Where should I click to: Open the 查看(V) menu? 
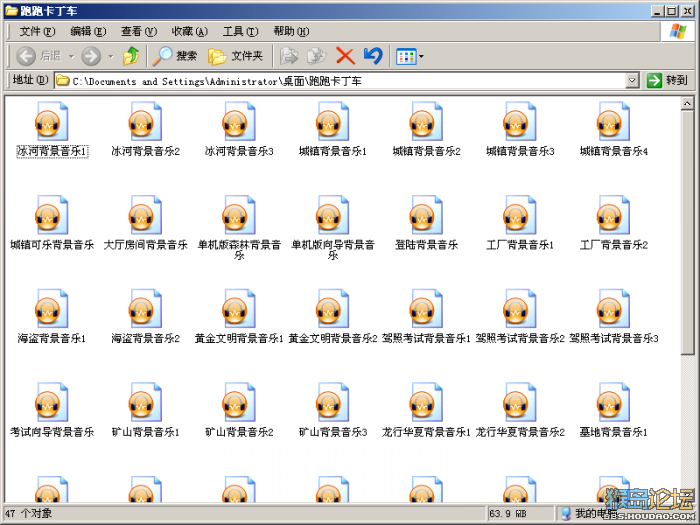coord(139,31)
